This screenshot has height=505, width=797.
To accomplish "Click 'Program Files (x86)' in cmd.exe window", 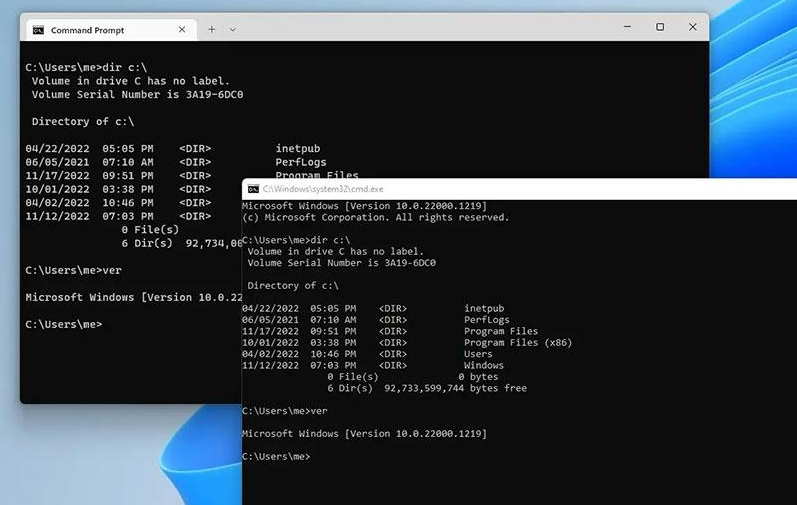I will [518, 342].
